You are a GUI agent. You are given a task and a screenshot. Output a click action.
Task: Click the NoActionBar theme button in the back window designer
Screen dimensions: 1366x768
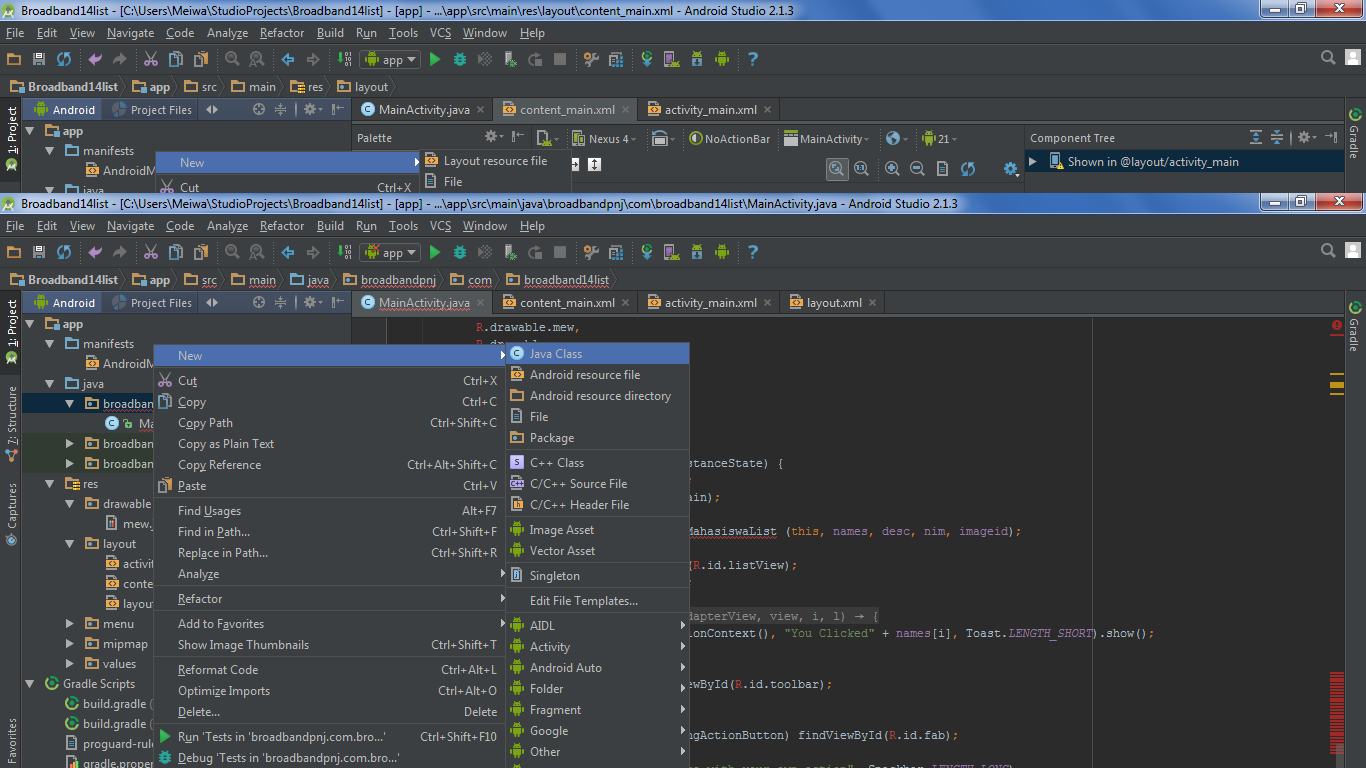tap(730, 139)
